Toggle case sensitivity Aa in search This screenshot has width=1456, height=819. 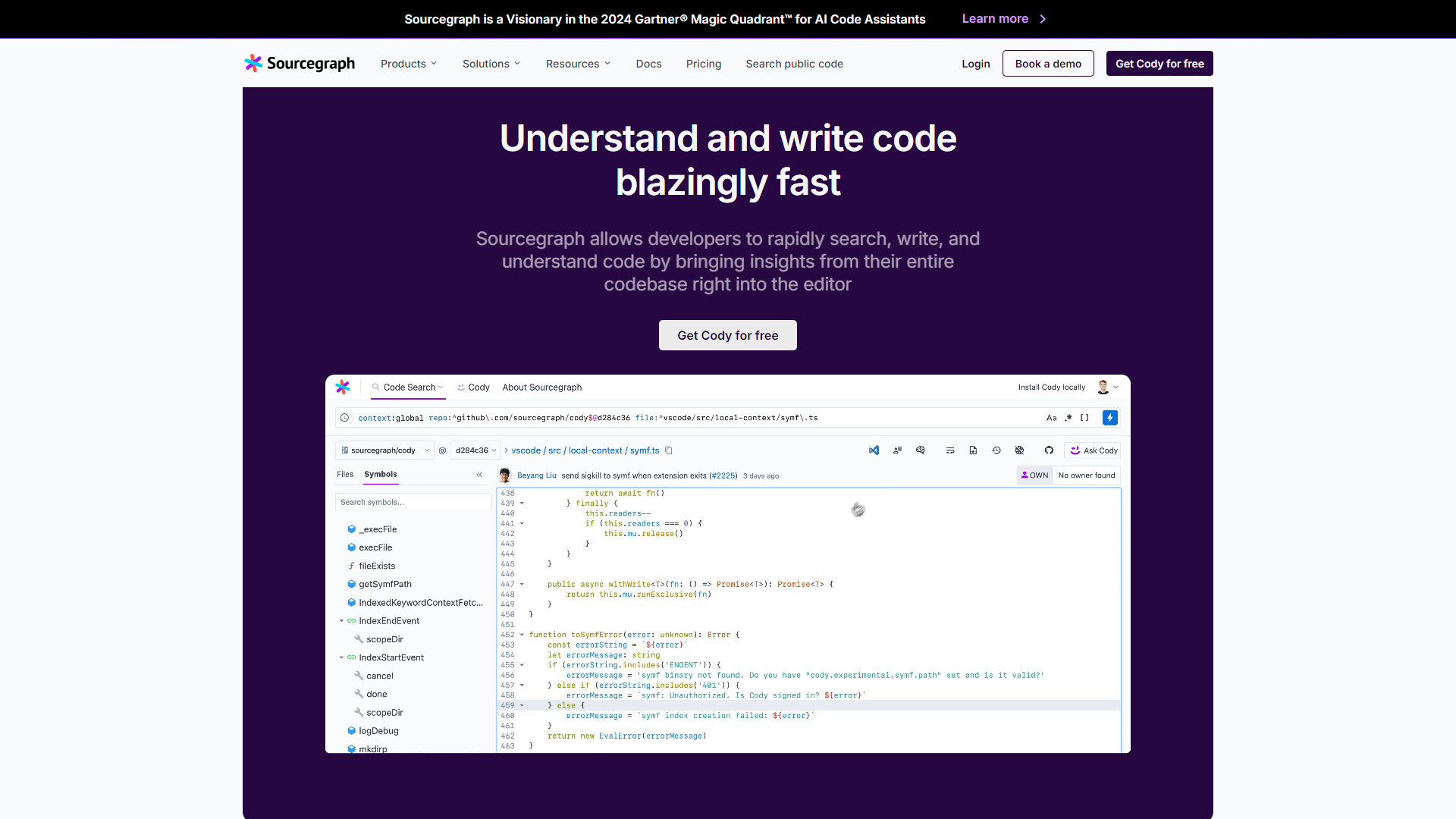(x=1051, y=418)
